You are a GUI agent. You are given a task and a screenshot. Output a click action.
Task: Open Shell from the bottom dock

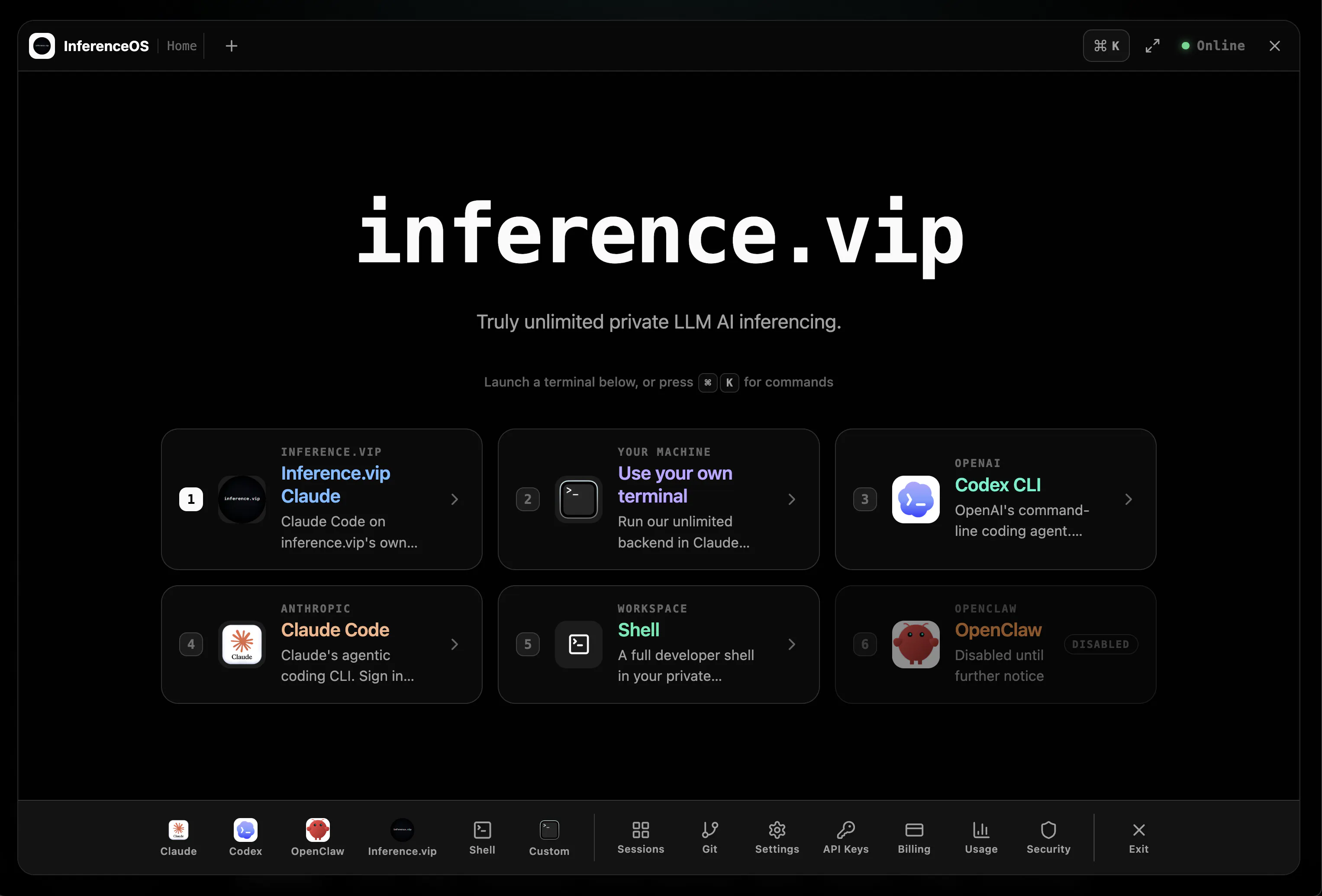pos(482,837)
